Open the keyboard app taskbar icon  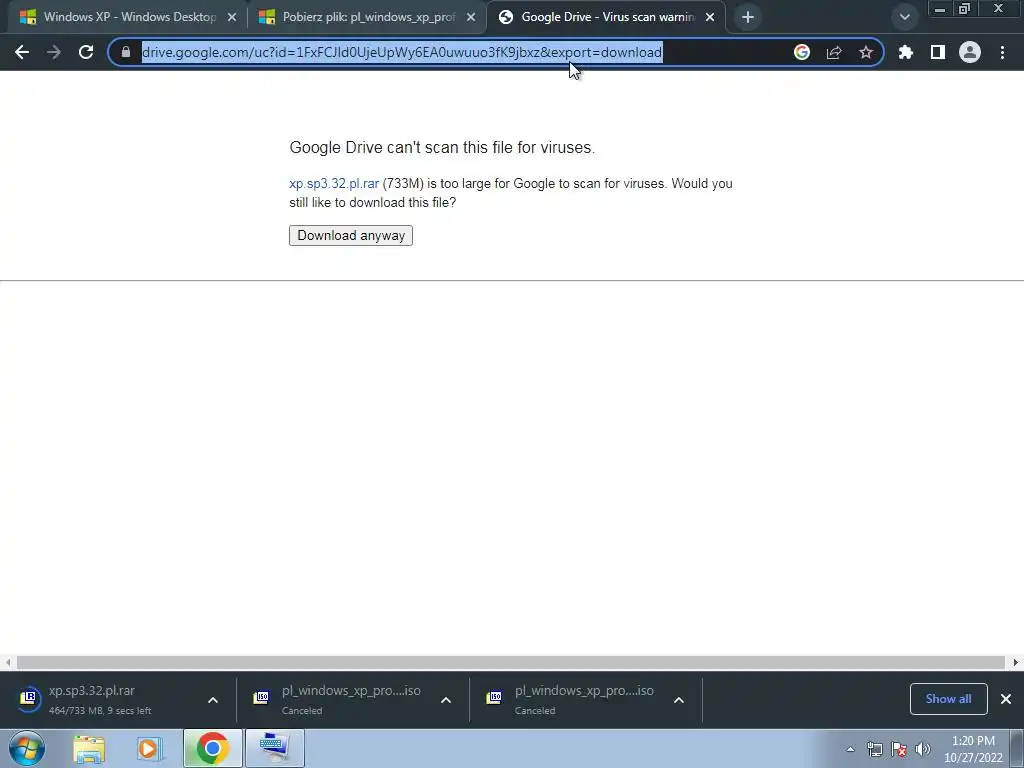(274, 748)
